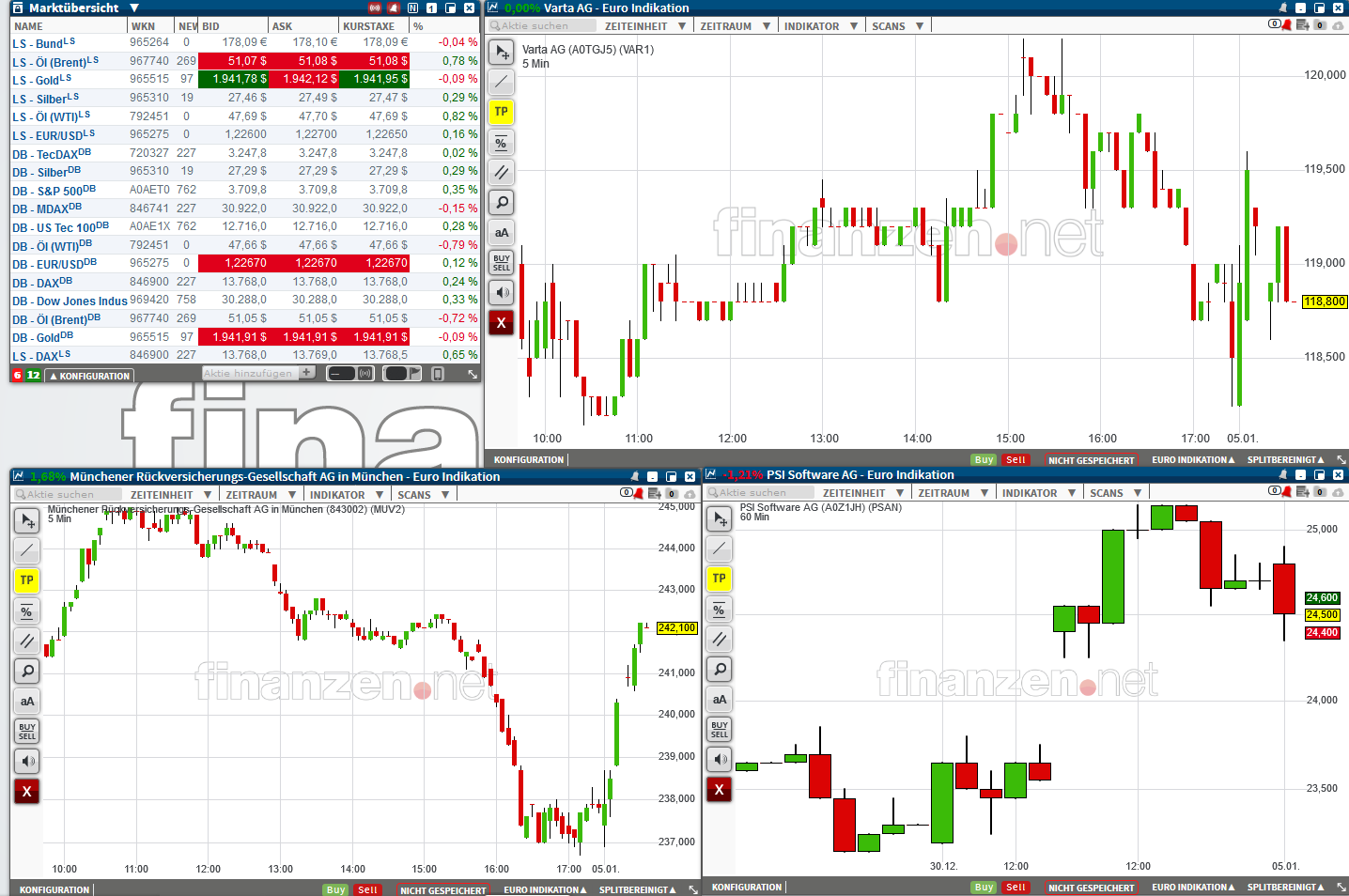Click Buy button in PSI Software chart

pos(984,888)
